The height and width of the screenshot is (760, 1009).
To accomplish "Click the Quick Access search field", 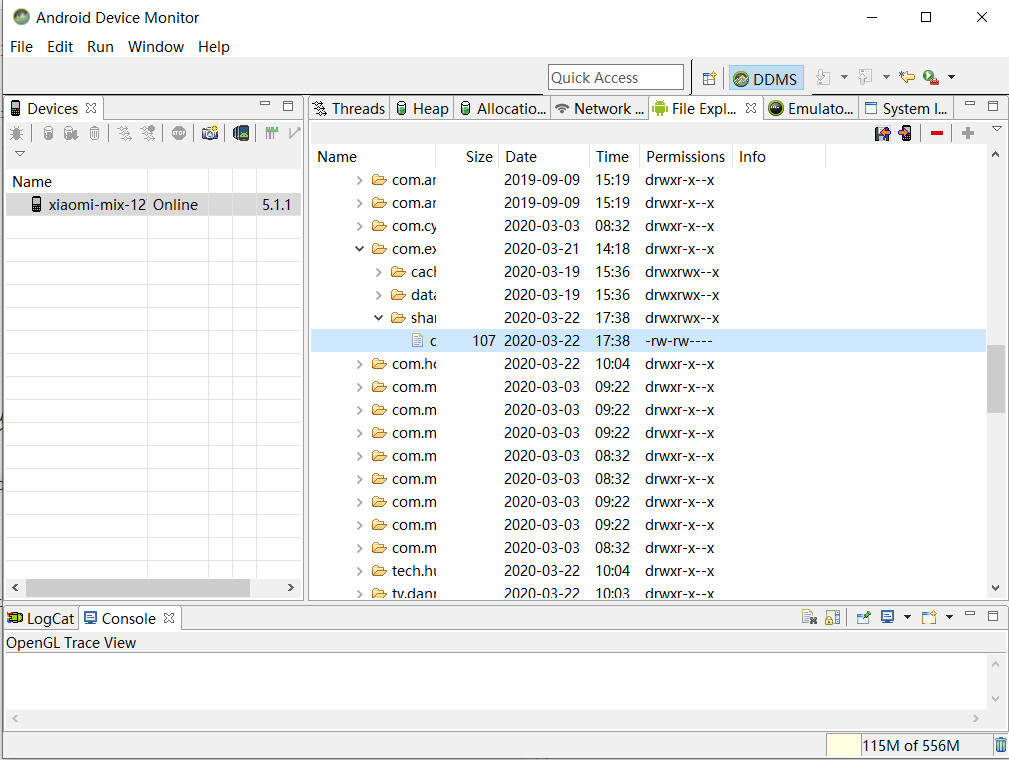I will 616,77.
